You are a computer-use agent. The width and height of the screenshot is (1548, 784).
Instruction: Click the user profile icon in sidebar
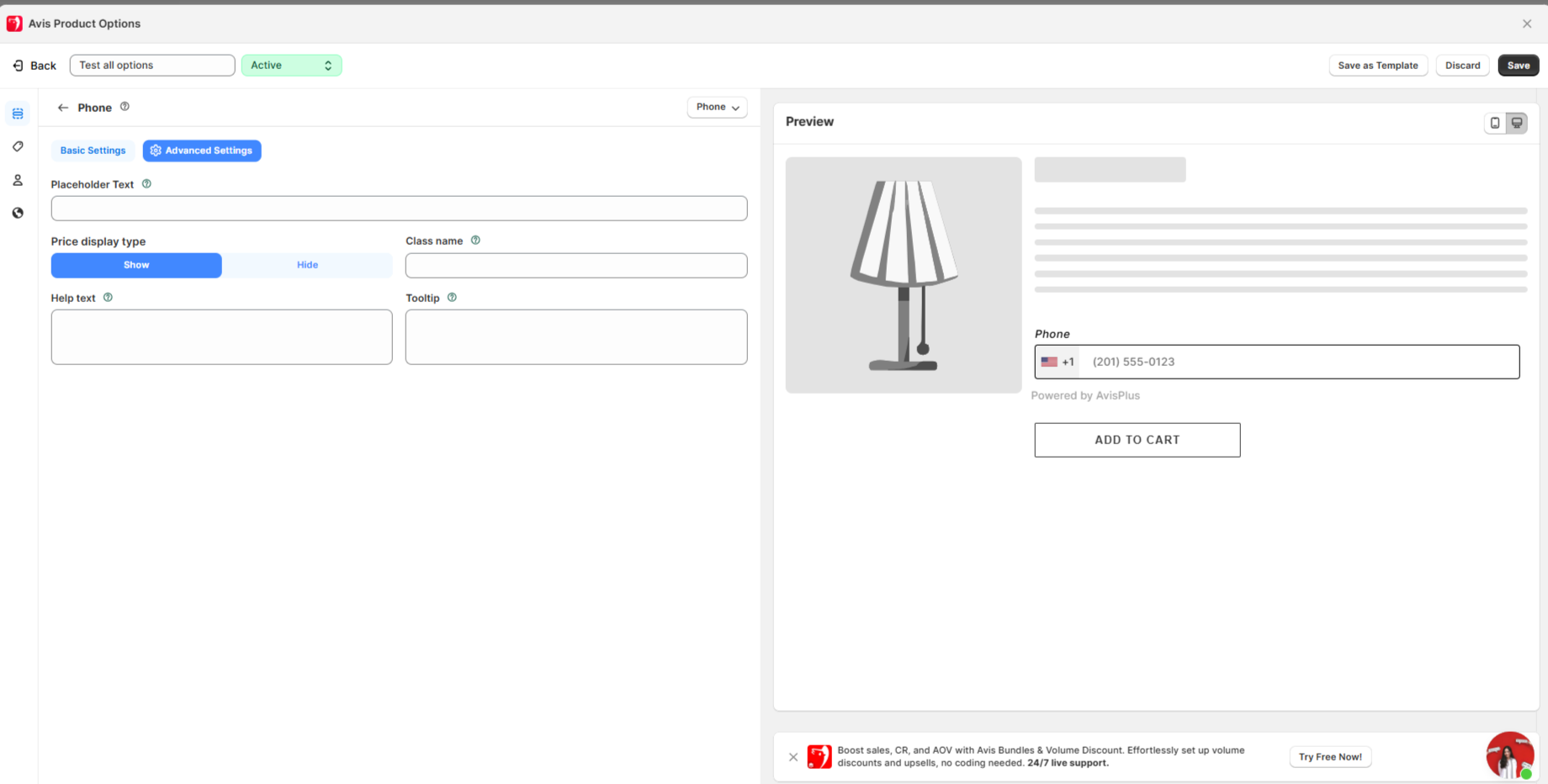click(x=18, y=180)
